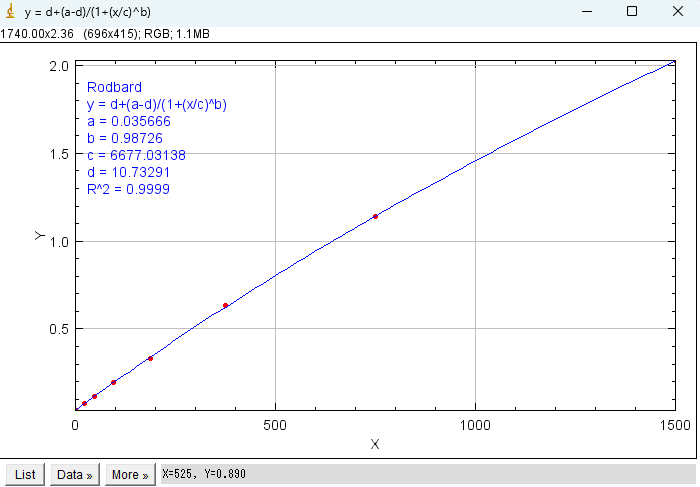Minimize the plot window
700x487 pixels.
[x=585, y=11]
